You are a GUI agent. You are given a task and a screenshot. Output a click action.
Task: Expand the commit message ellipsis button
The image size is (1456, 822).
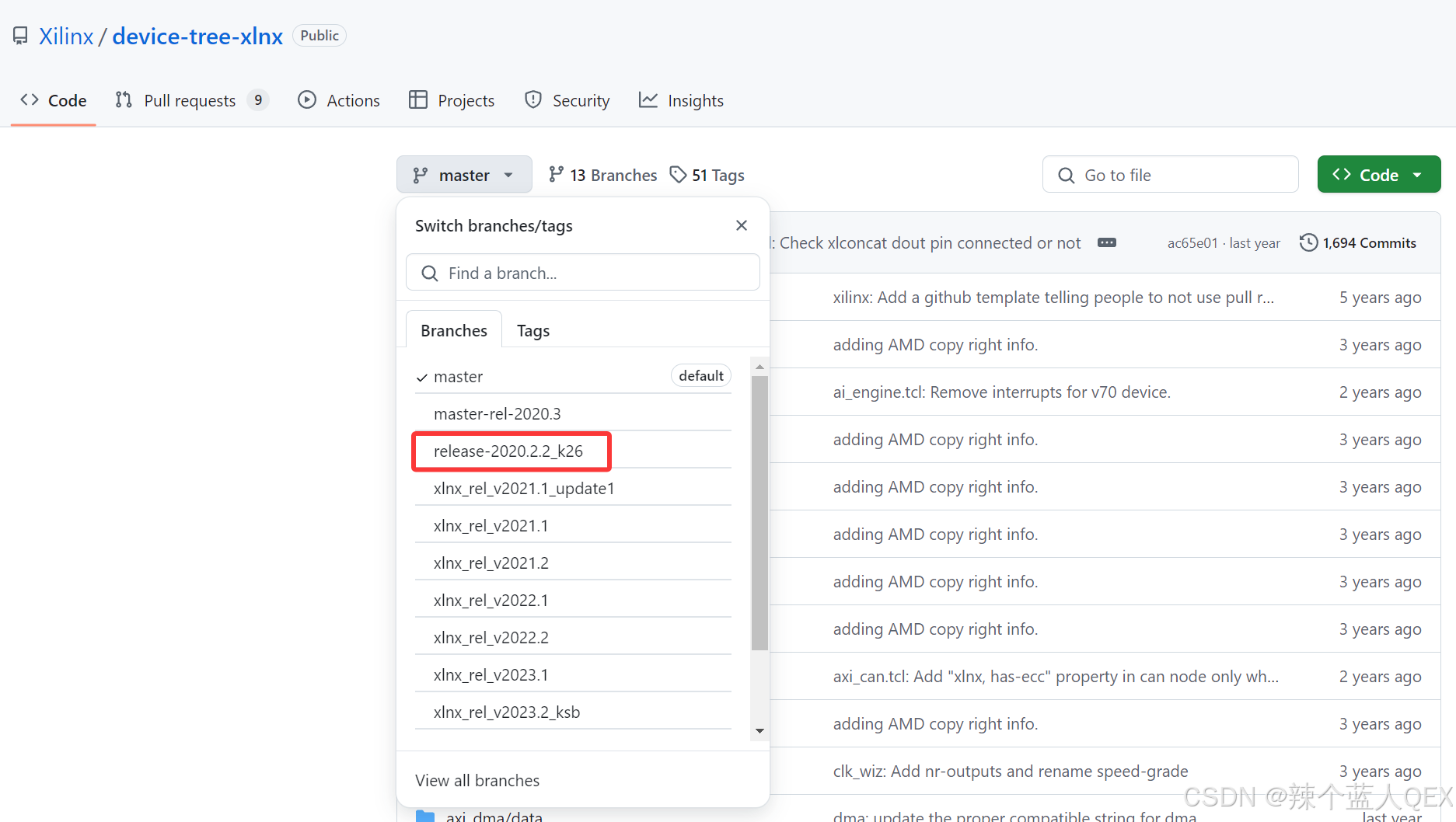[x=1107, y=242]
